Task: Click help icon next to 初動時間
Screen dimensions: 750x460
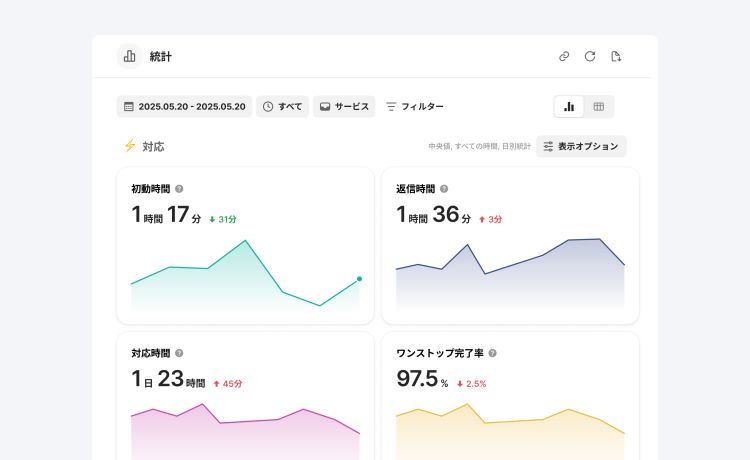Action: coord(179,189)
